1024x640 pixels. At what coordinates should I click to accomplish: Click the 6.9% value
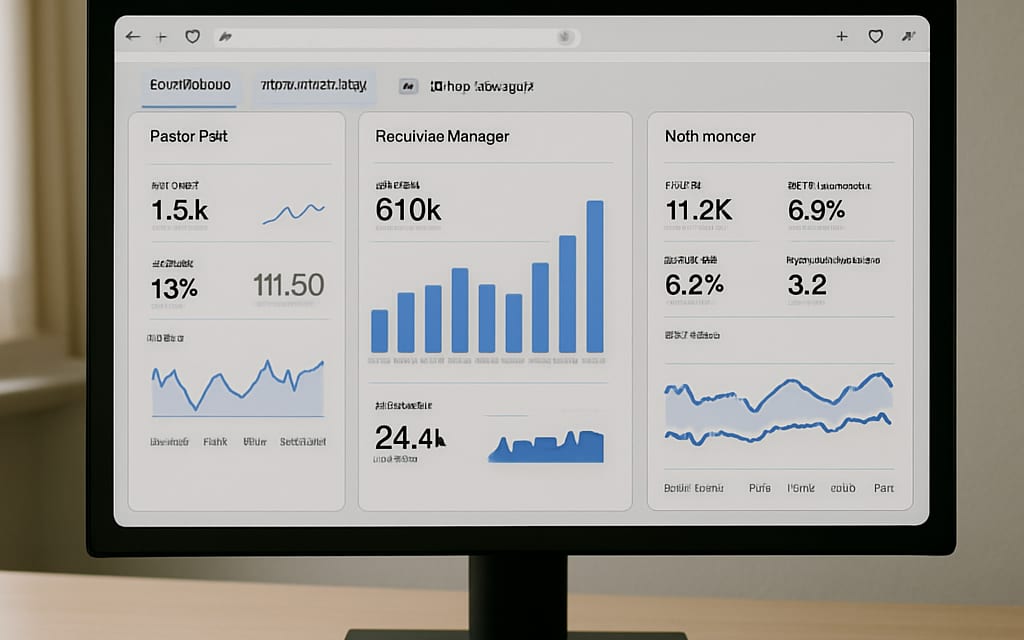[x=816, y=210]
